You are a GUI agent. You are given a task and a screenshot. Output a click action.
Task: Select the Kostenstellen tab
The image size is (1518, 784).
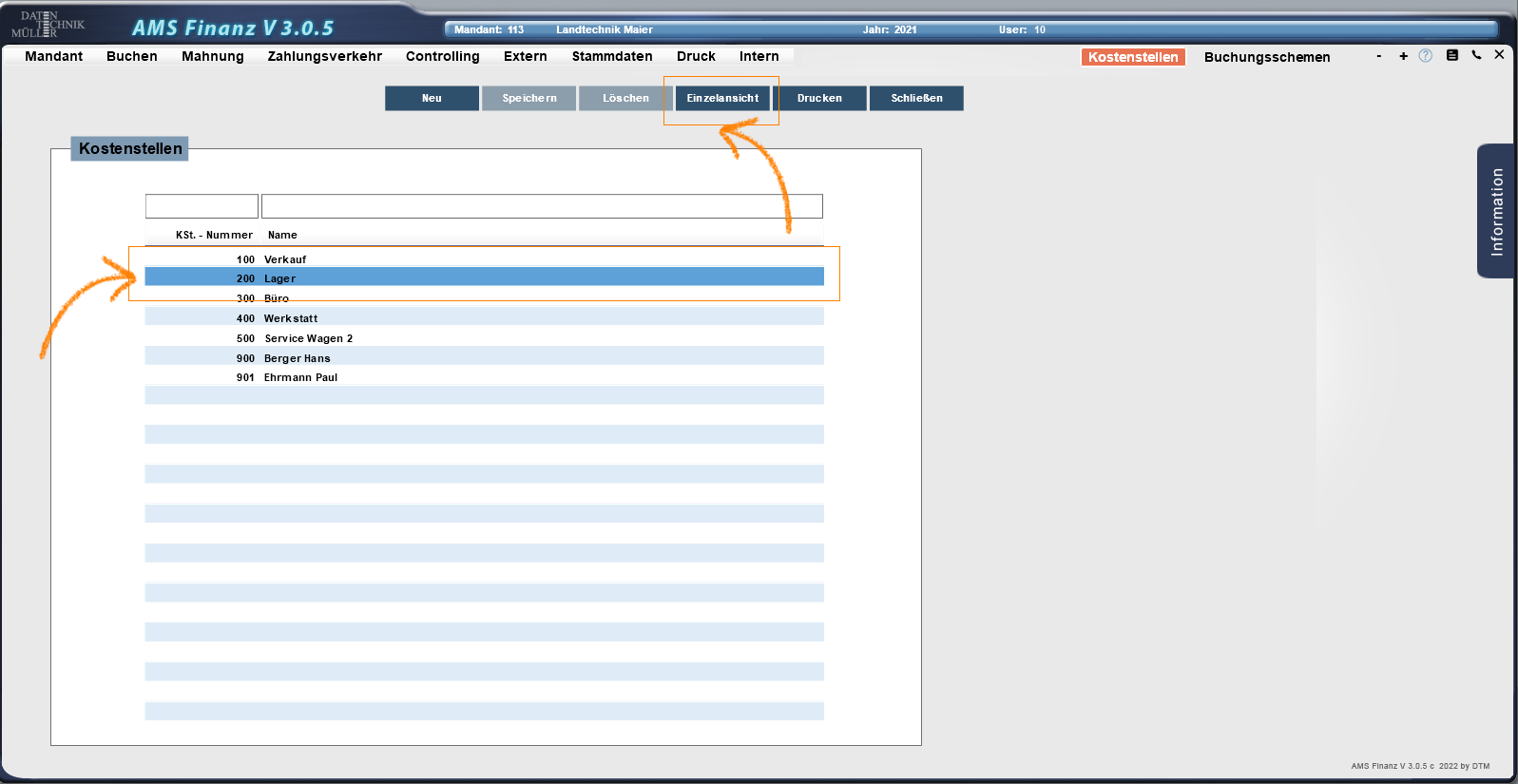1132,57
